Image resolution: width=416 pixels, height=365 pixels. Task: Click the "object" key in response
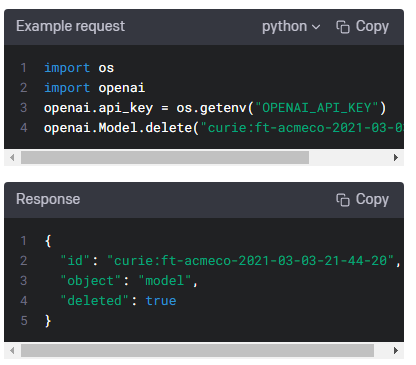[90, 281]
